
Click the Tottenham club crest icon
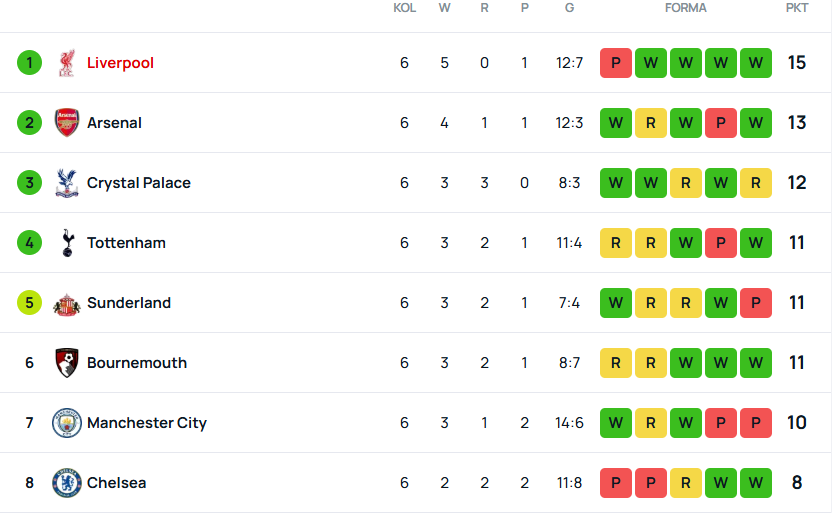(67, 243)
